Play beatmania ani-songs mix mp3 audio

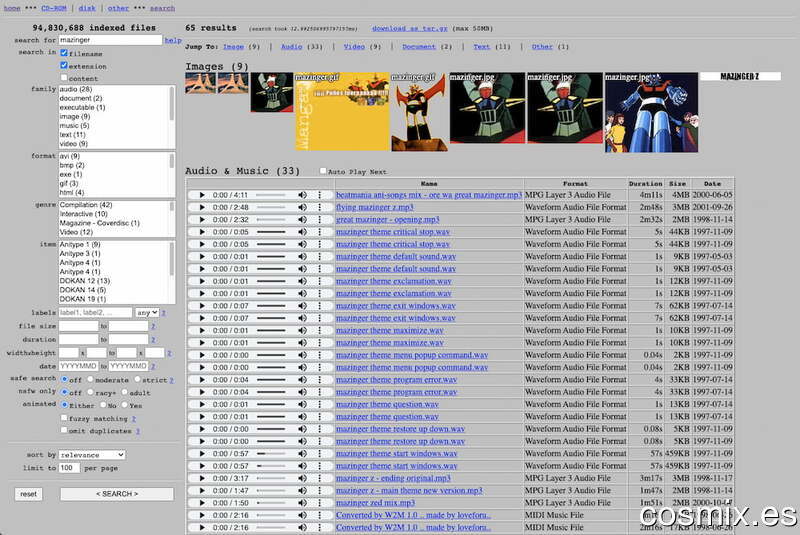click(x=202, y=195)
